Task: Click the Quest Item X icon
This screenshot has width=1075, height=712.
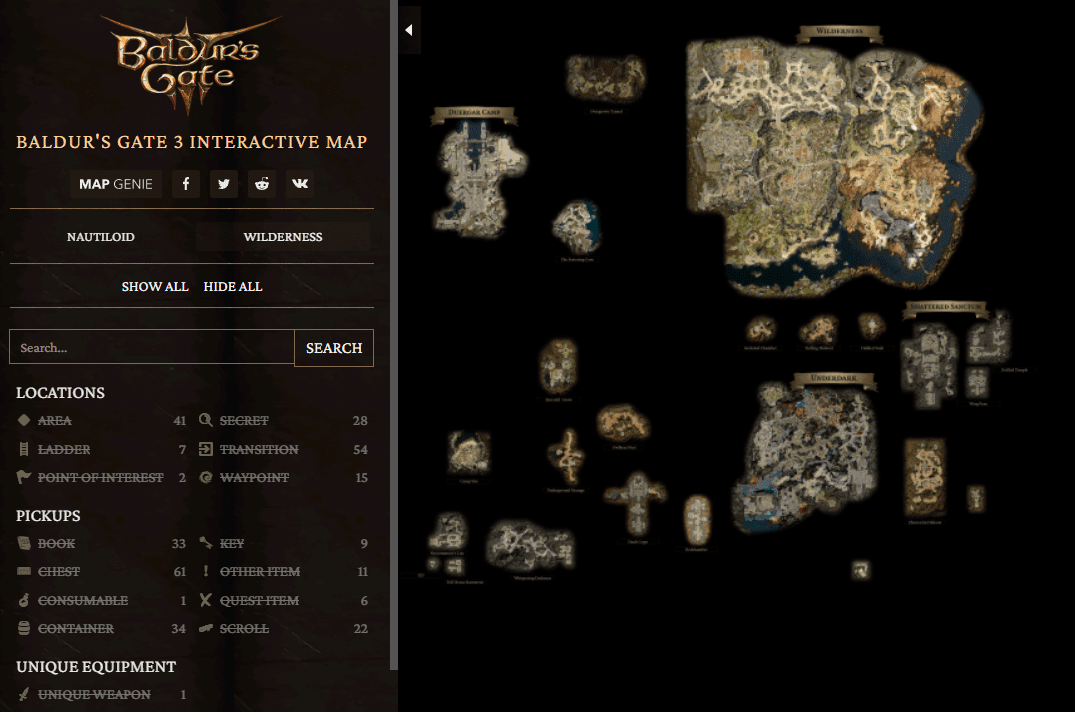Action: [x=206, y=600]
